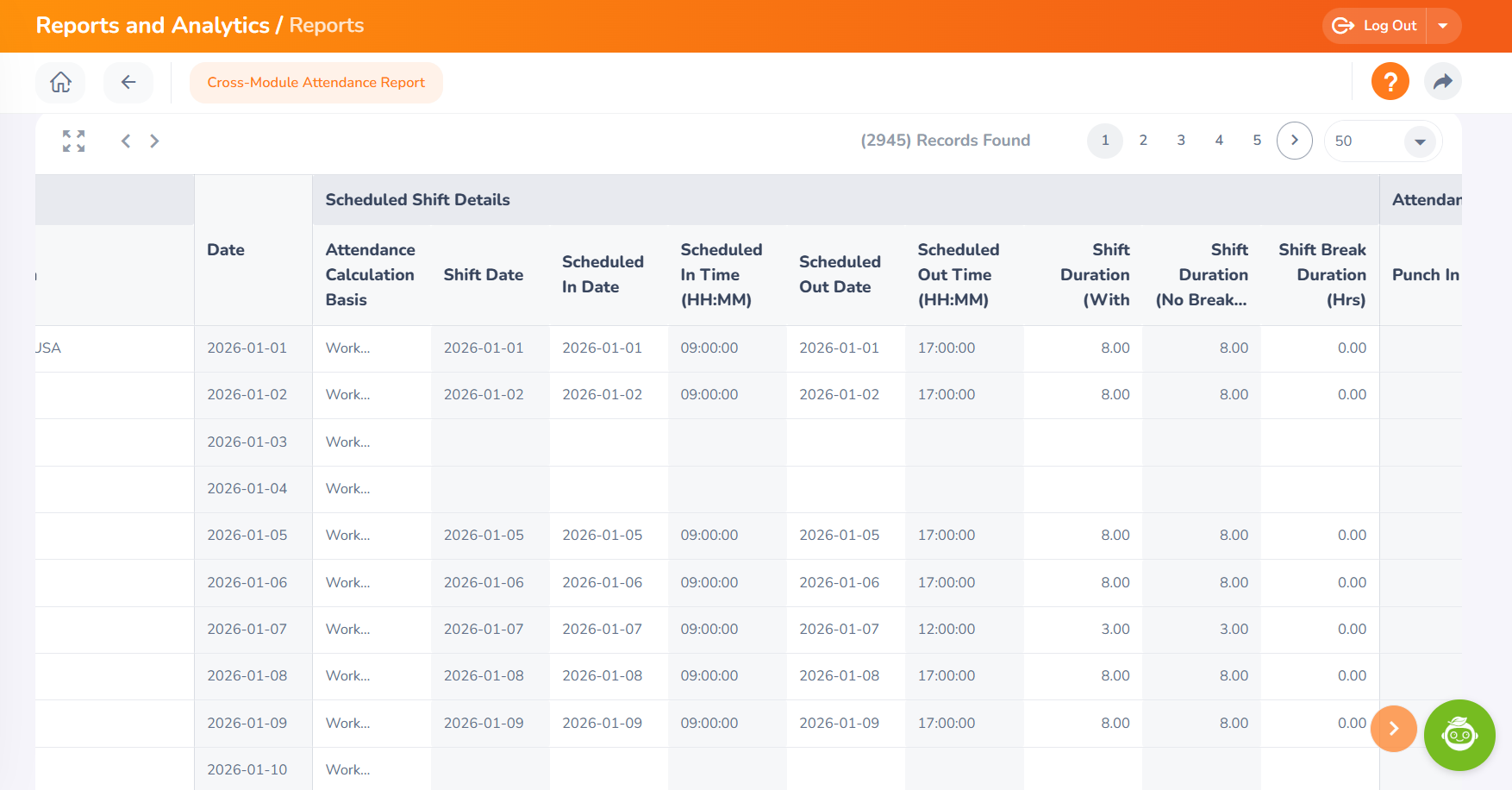Click the Log Out button
1512x790 pixels.
1375,26
